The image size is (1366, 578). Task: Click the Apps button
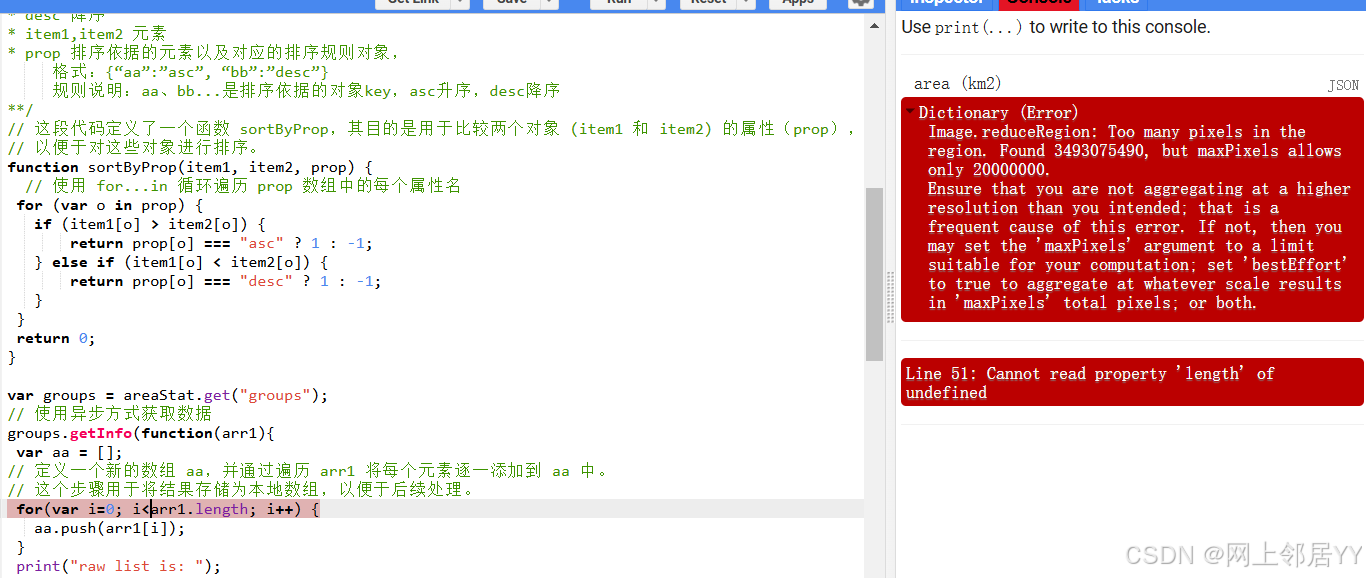(x=796, y=3)
